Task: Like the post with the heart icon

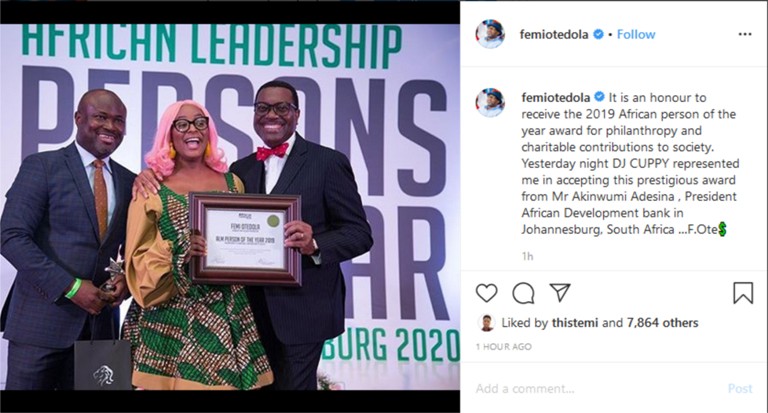Action: [486, 293]
